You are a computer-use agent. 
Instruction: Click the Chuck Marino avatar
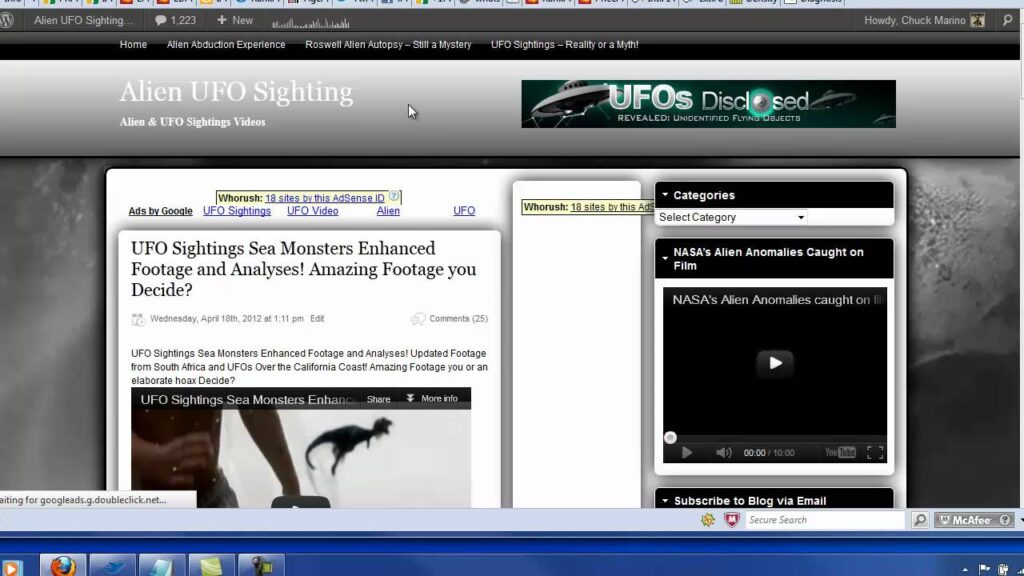(x=977, y=20)
